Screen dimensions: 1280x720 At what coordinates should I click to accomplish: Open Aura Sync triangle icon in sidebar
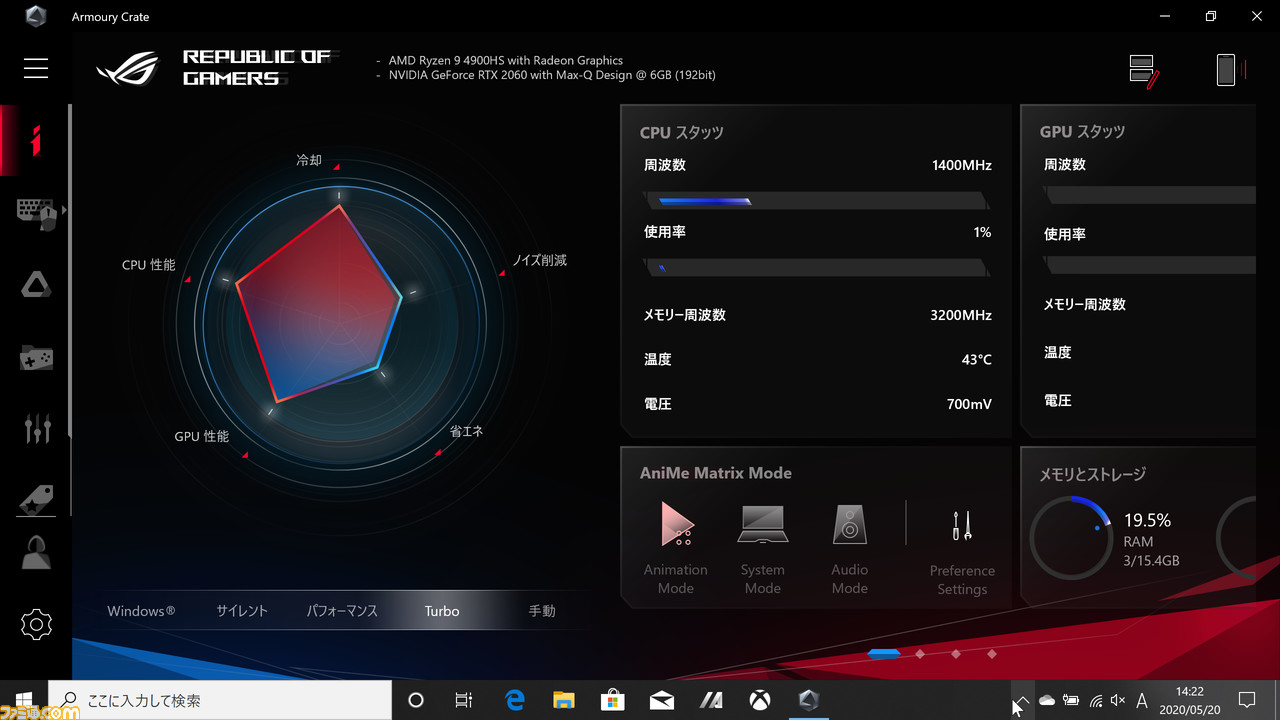pos(36,284)
